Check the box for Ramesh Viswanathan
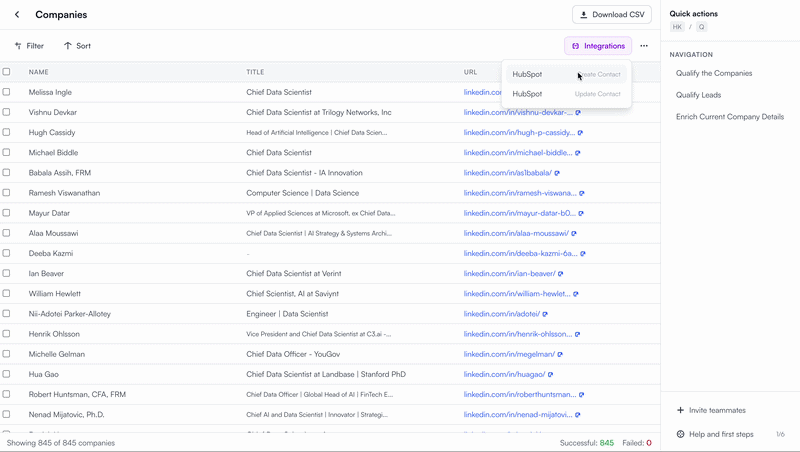 pyautogui.click(x=6, y=193)
